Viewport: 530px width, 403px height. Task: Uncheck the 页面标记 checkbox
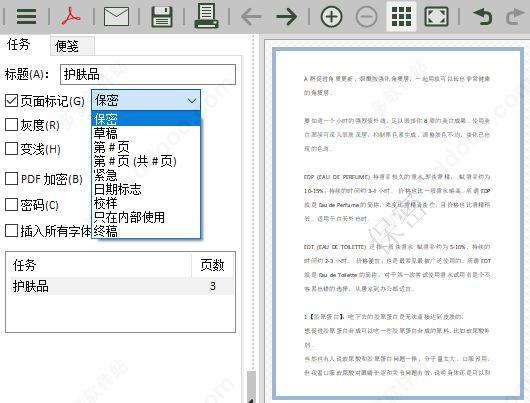click(x=11, y=100)
